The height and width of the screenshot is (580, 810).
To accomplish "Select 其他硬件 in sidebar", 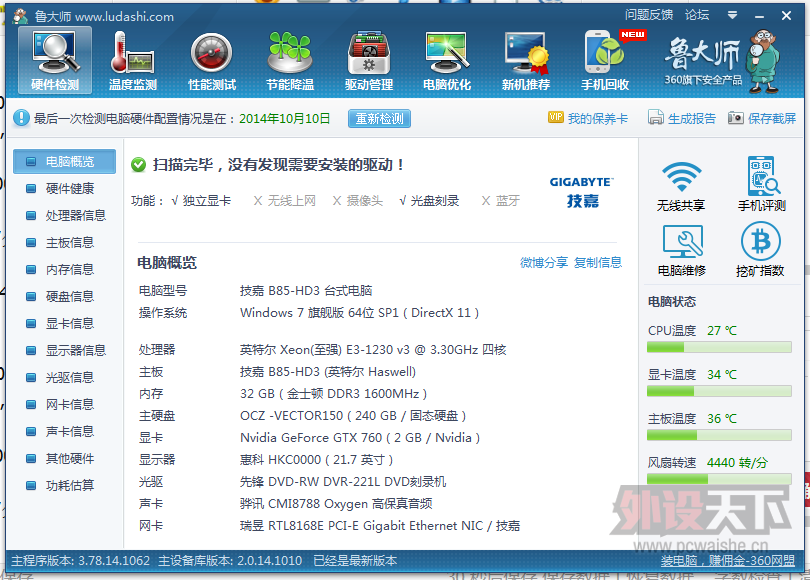I will (x=65, y=459).
